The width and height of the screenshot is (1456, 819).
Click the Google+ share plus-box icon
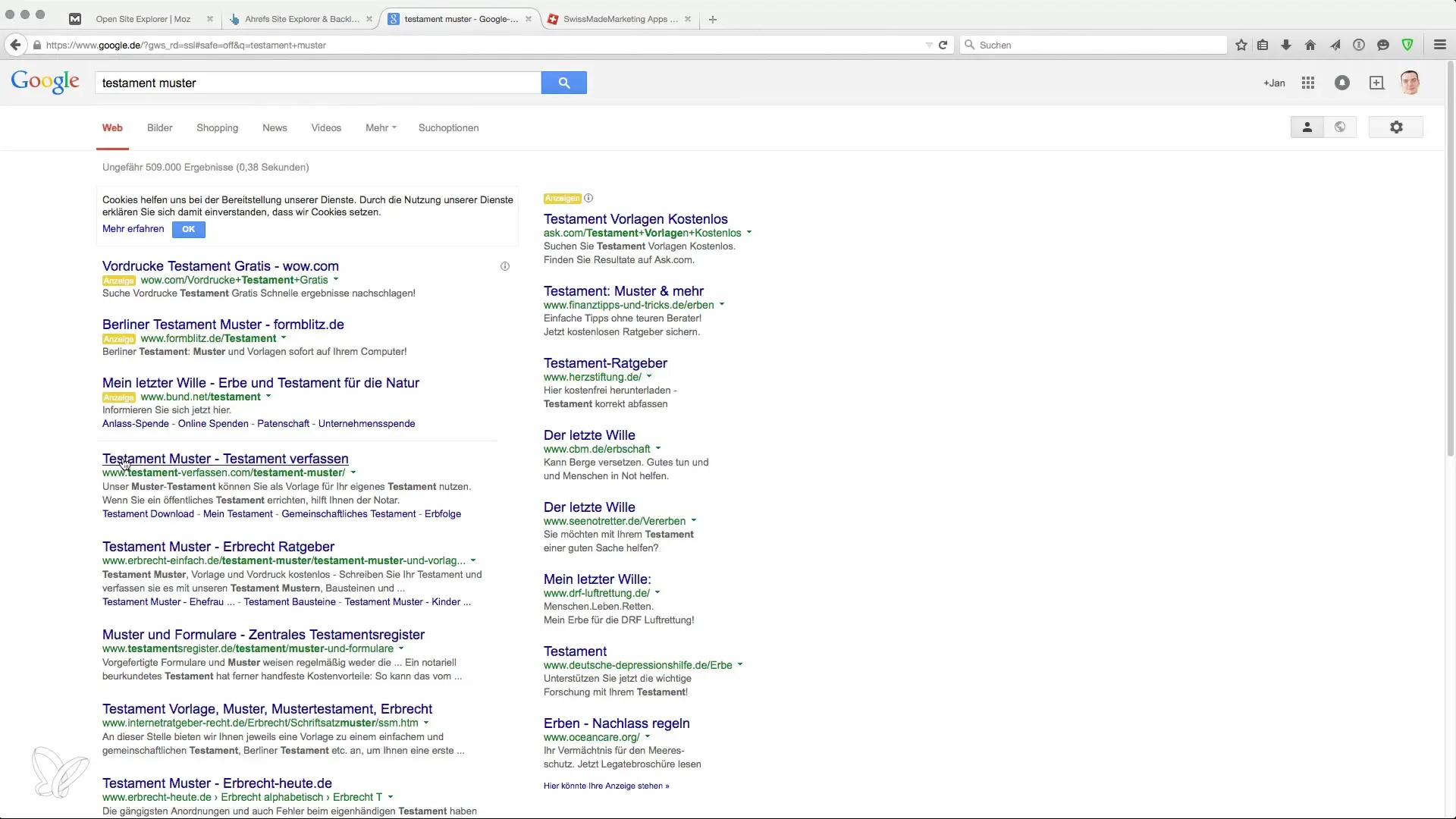(1376, 83)
